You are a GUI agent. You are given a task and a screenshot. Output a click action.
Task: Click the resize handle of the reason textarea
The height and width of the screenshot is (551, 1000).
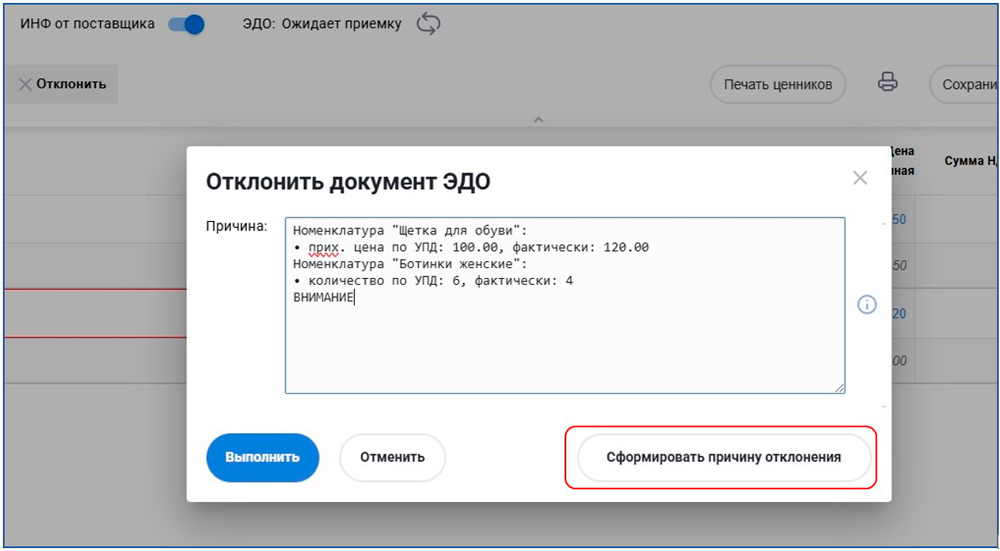click(839, 387)
